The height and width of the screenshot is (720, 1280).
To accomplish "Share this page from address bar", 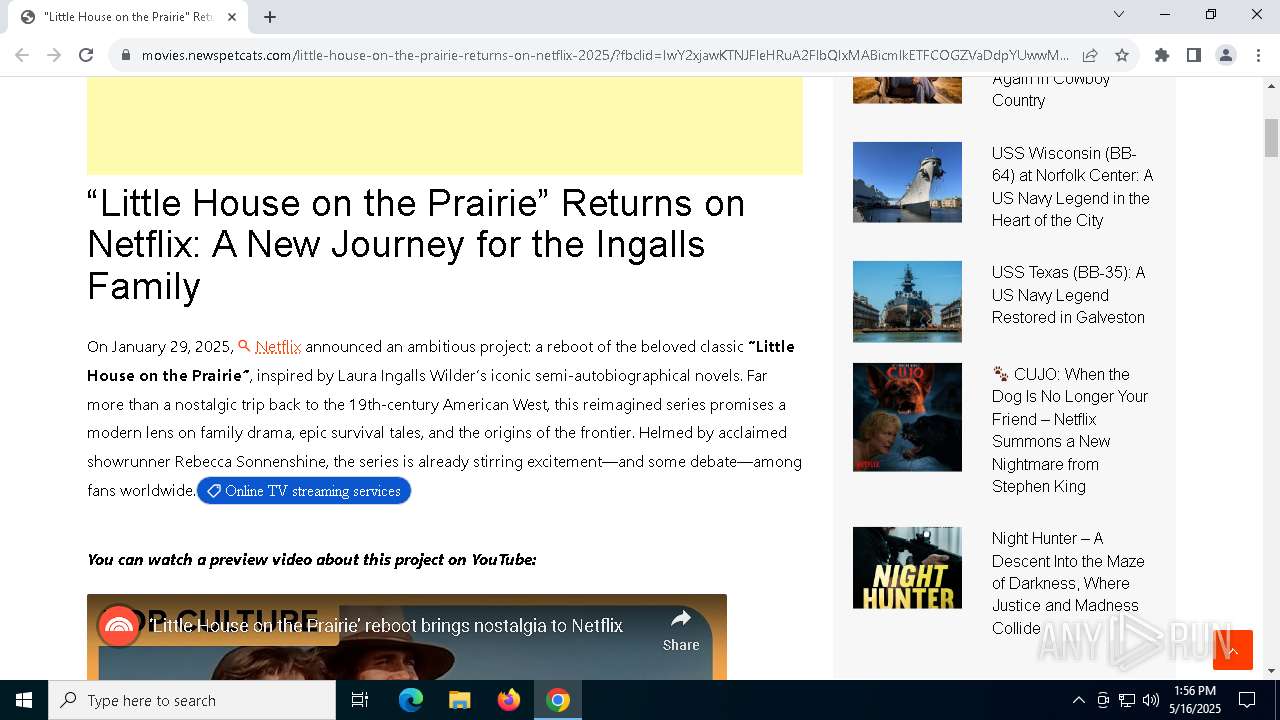I will click(x=1090, y=55).
